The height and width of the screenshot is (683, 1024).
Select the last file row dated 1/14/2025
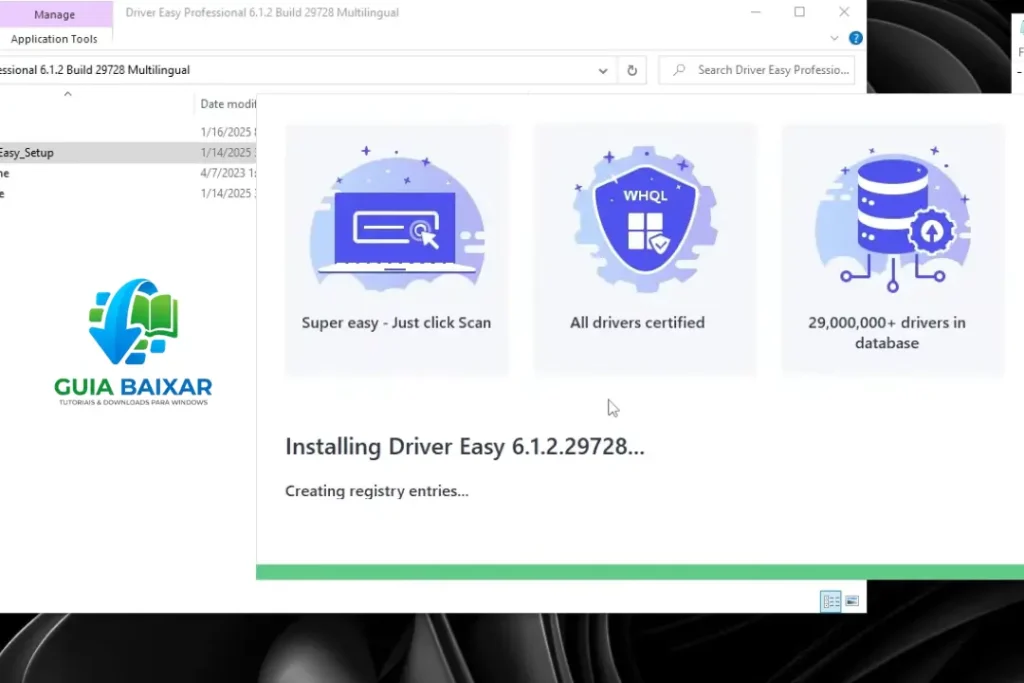(x=128, y=193)
